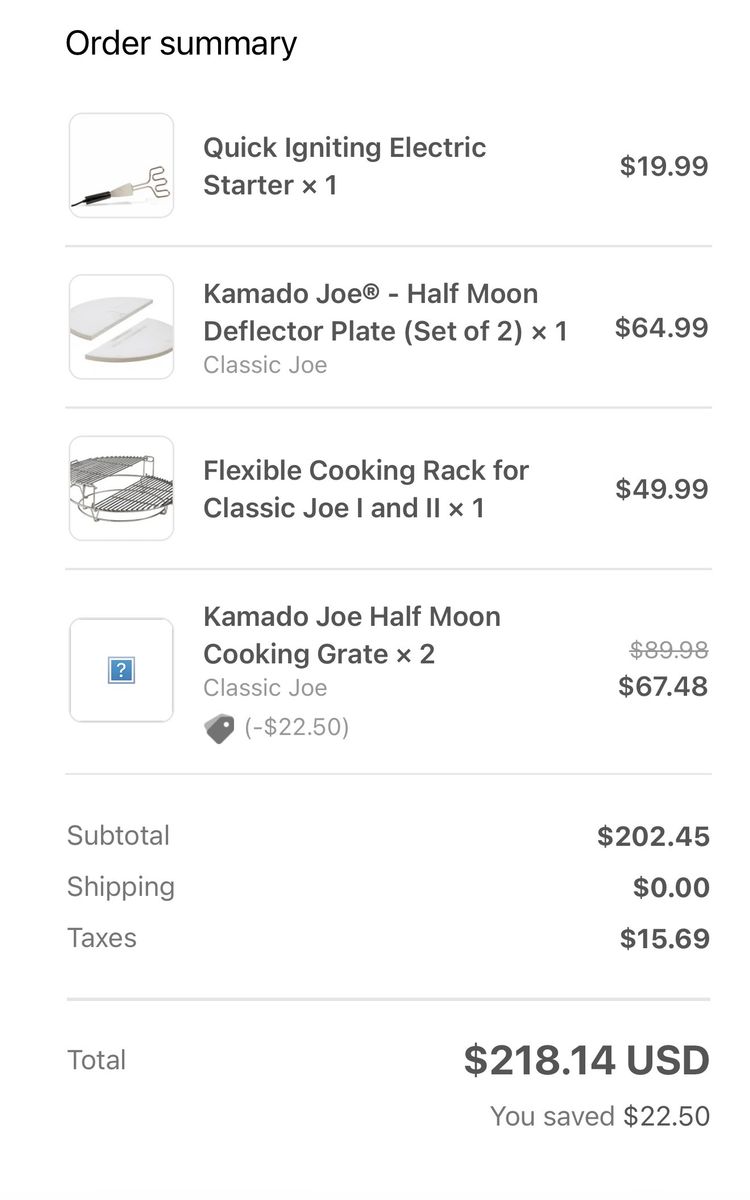Click the $49.99 Cooking Rack price
The width and height of the screenshot is (750, 1200).
pos(661,489)
